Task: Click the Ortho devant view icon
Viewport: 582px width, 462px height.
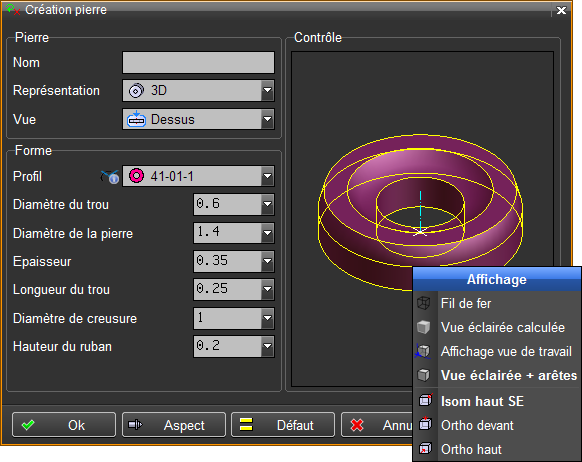Action: tap(425, 424)
